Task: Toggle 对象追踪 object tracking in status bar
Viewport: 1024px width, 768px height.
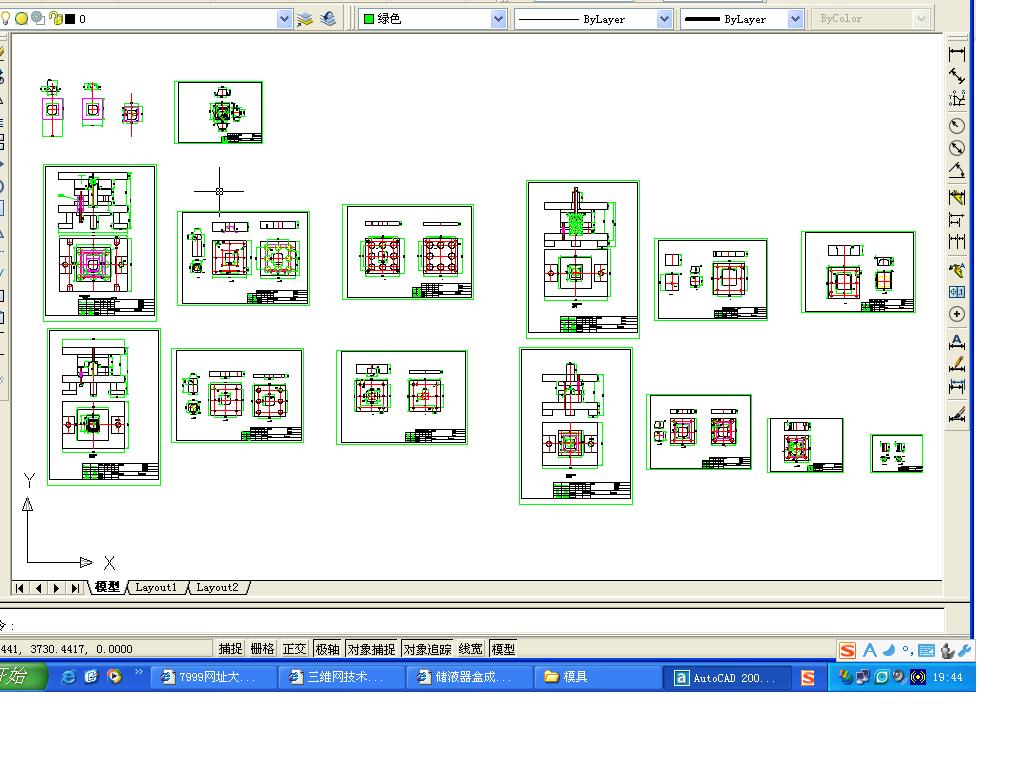Action: (427, 649)
